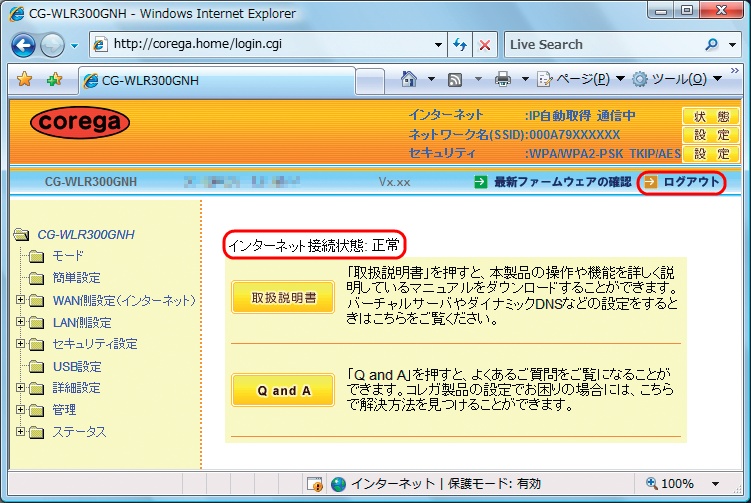The height and width of the screenshot is (503, 751).
Task: Open a new blank tab
Action: pyautogui.click(x=370, y=81)
